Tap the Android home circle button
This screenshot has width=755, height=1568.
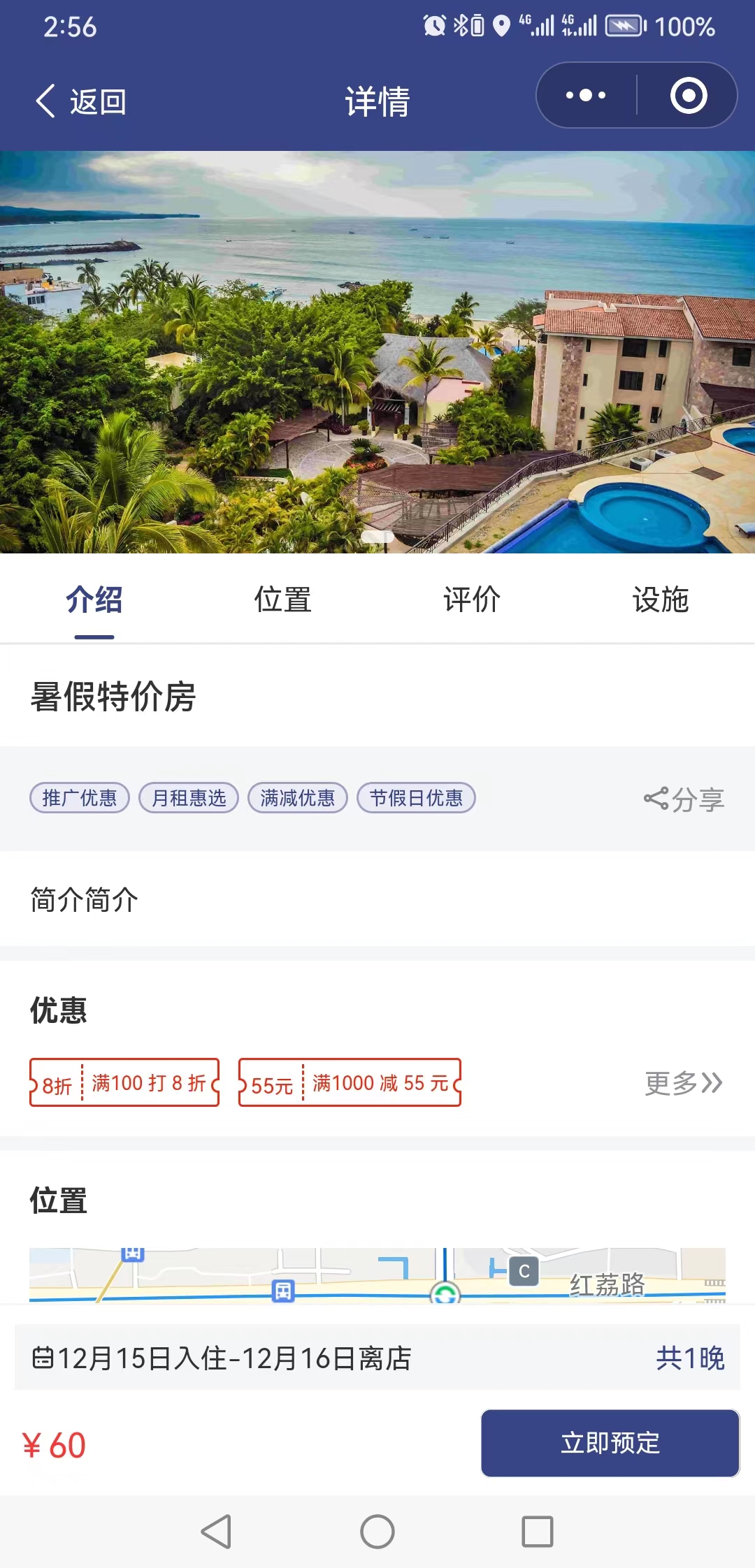pos(377,1532)
